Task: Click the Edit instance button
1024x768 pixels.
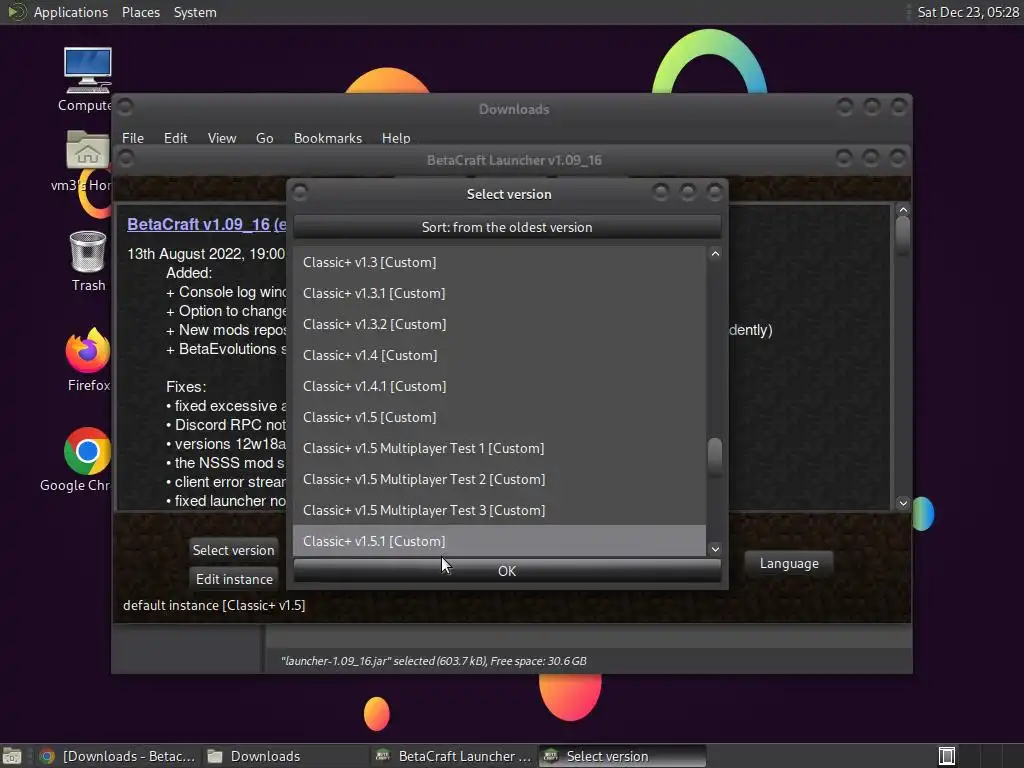Action: click(x=234, y=579)
